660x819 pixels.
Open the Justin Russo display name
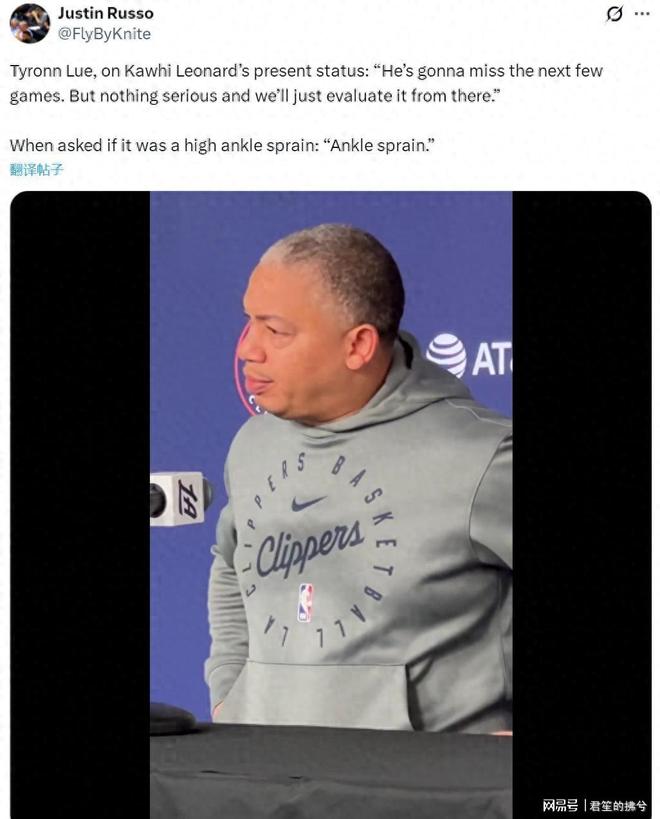(x=105, y=13)
